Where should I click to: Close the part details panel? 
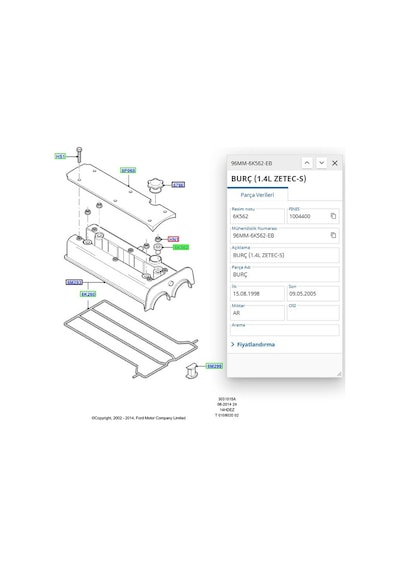click(335, 163)
